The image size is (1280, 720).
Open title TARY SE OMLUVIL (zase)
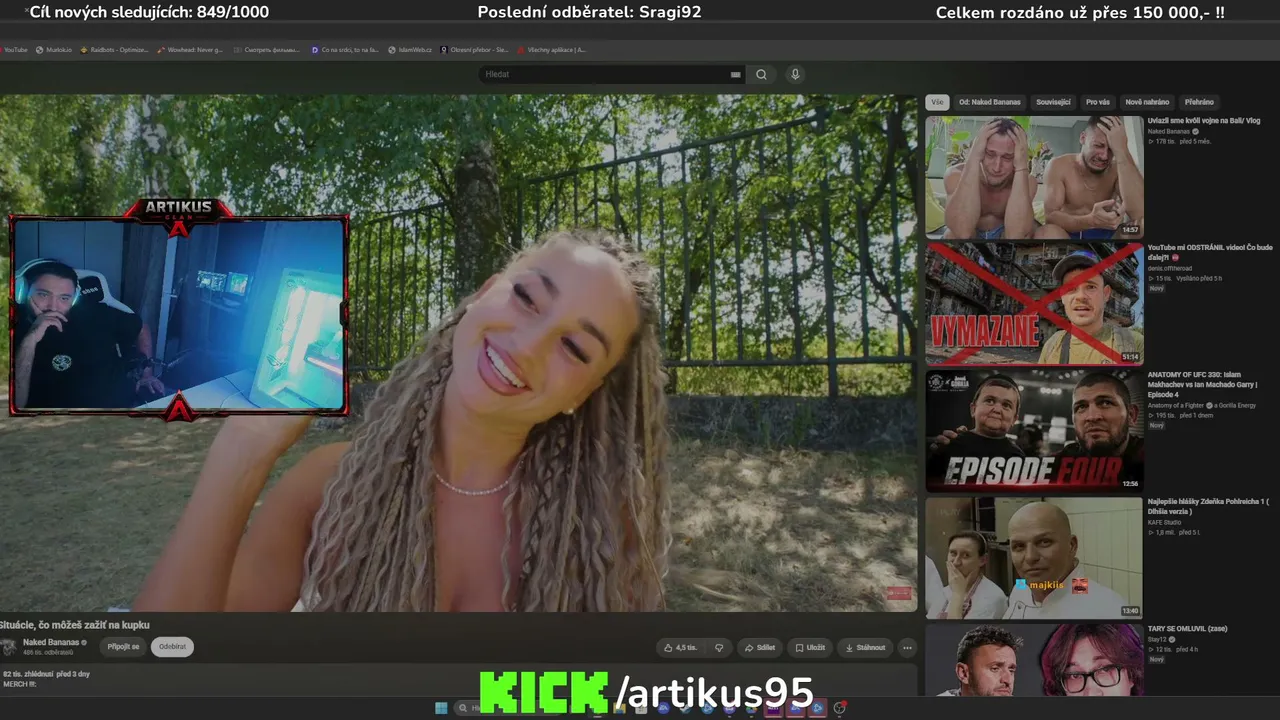[x=1187, y=628]
